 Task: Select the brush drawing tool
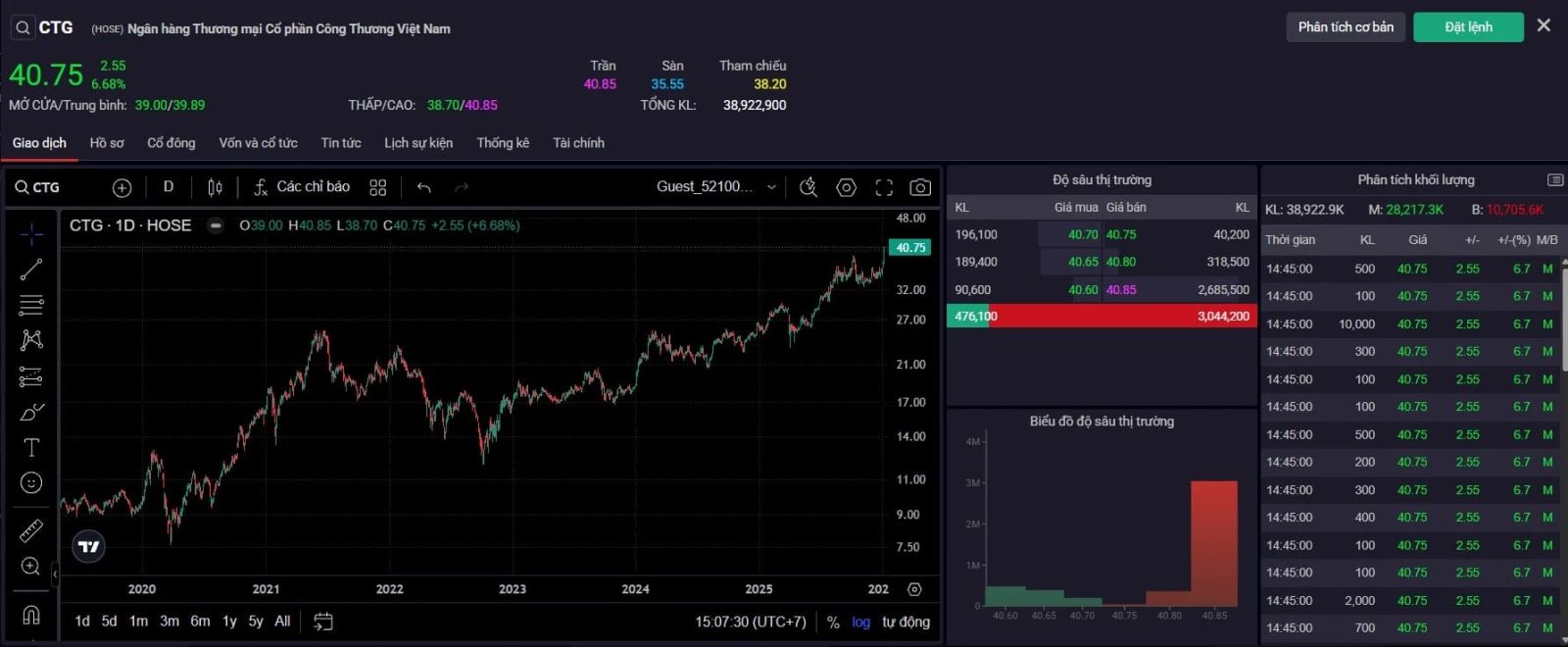point(31,412)
